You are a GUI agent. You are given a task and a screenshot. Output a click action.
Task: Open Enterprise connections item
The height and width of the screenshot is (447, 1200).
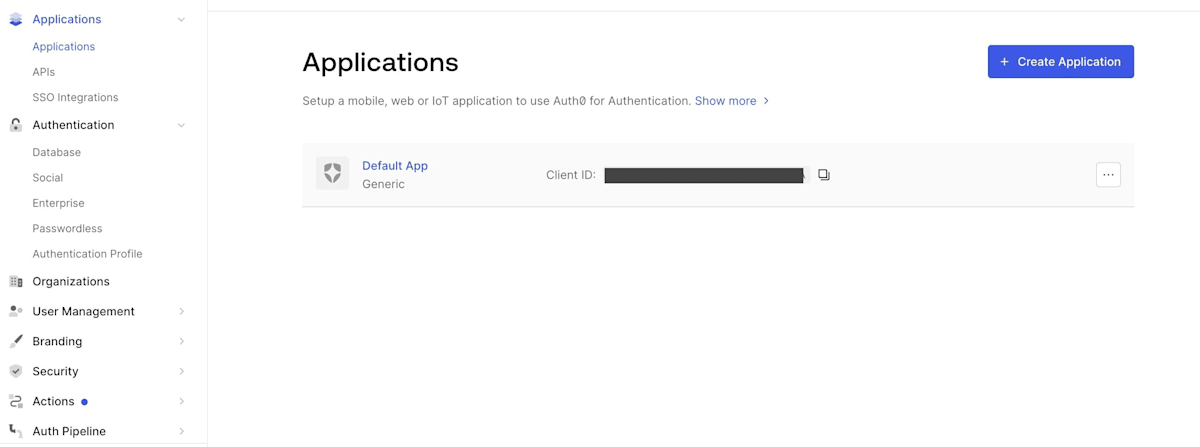(58, 203)
